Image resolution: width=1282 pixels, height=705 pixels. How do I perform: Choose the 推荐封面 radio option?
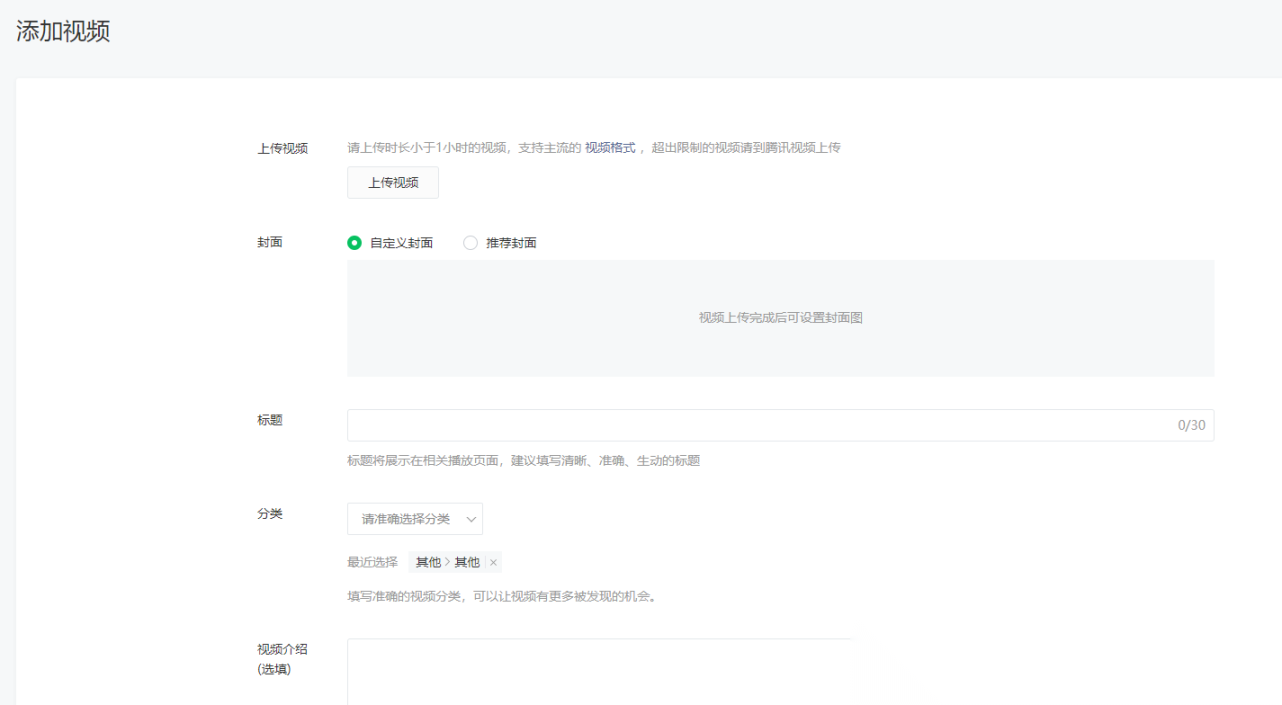tap(471, 243)
